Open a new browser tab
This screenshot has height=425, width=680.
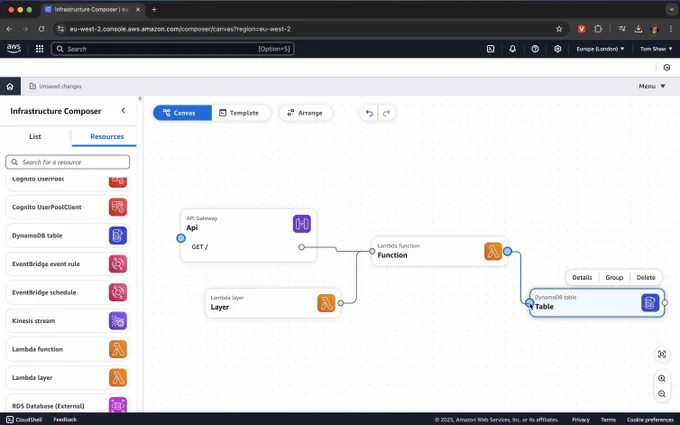point(154,10)
